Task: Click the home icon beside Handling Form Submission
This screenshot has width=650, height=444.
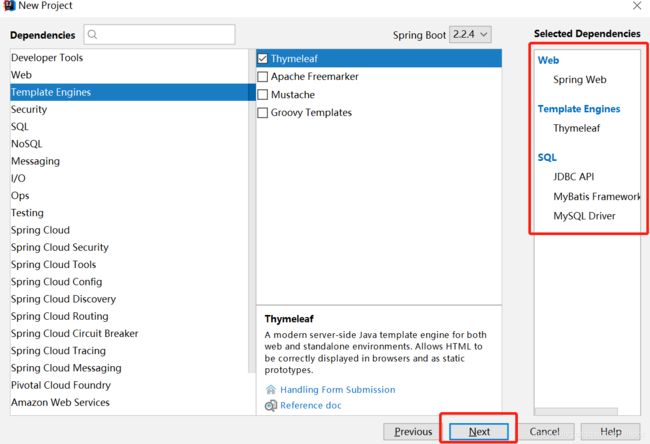Action: [x=270, y=389]
